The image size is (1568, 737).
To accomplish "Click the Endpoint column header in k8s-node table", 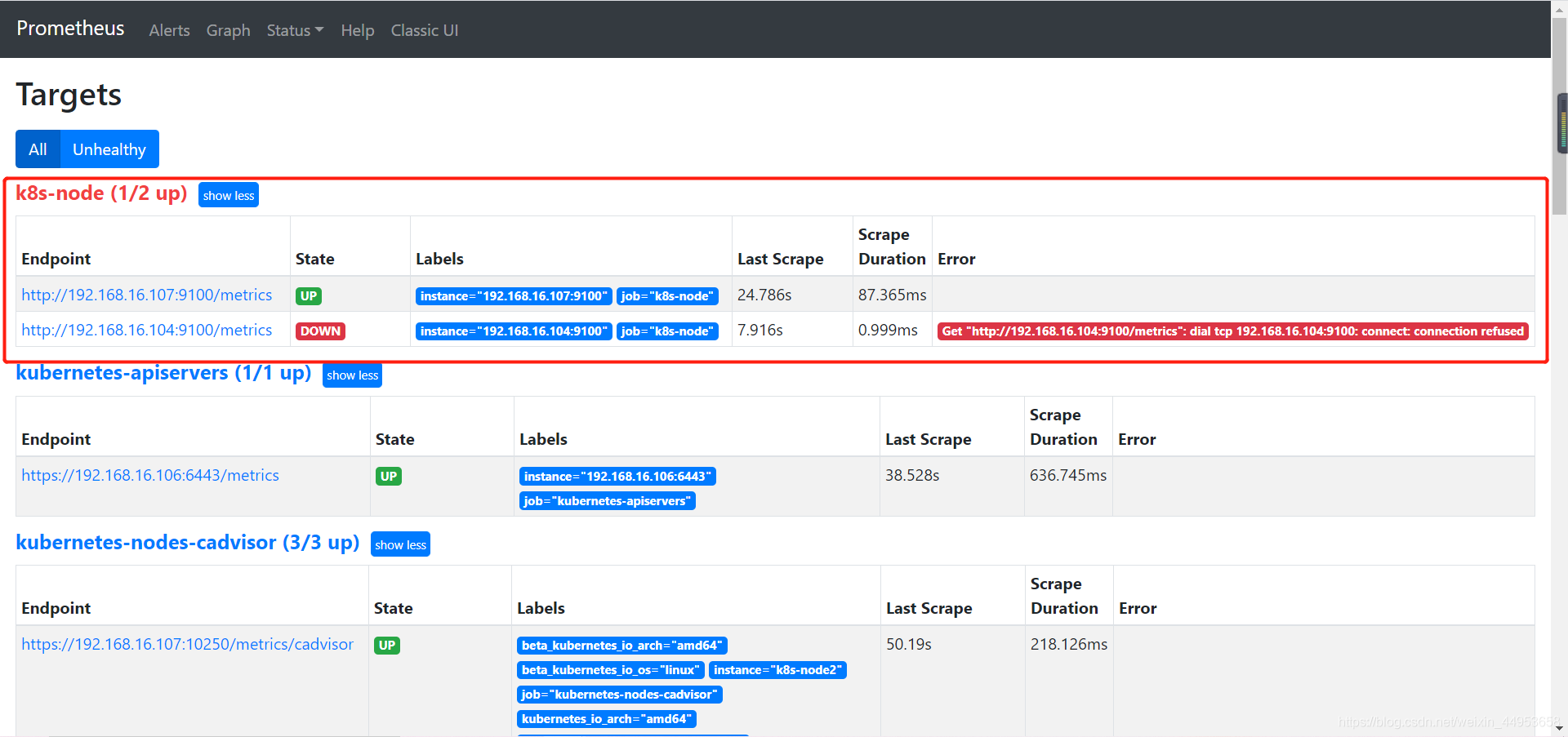I will (x=56, y=259).
